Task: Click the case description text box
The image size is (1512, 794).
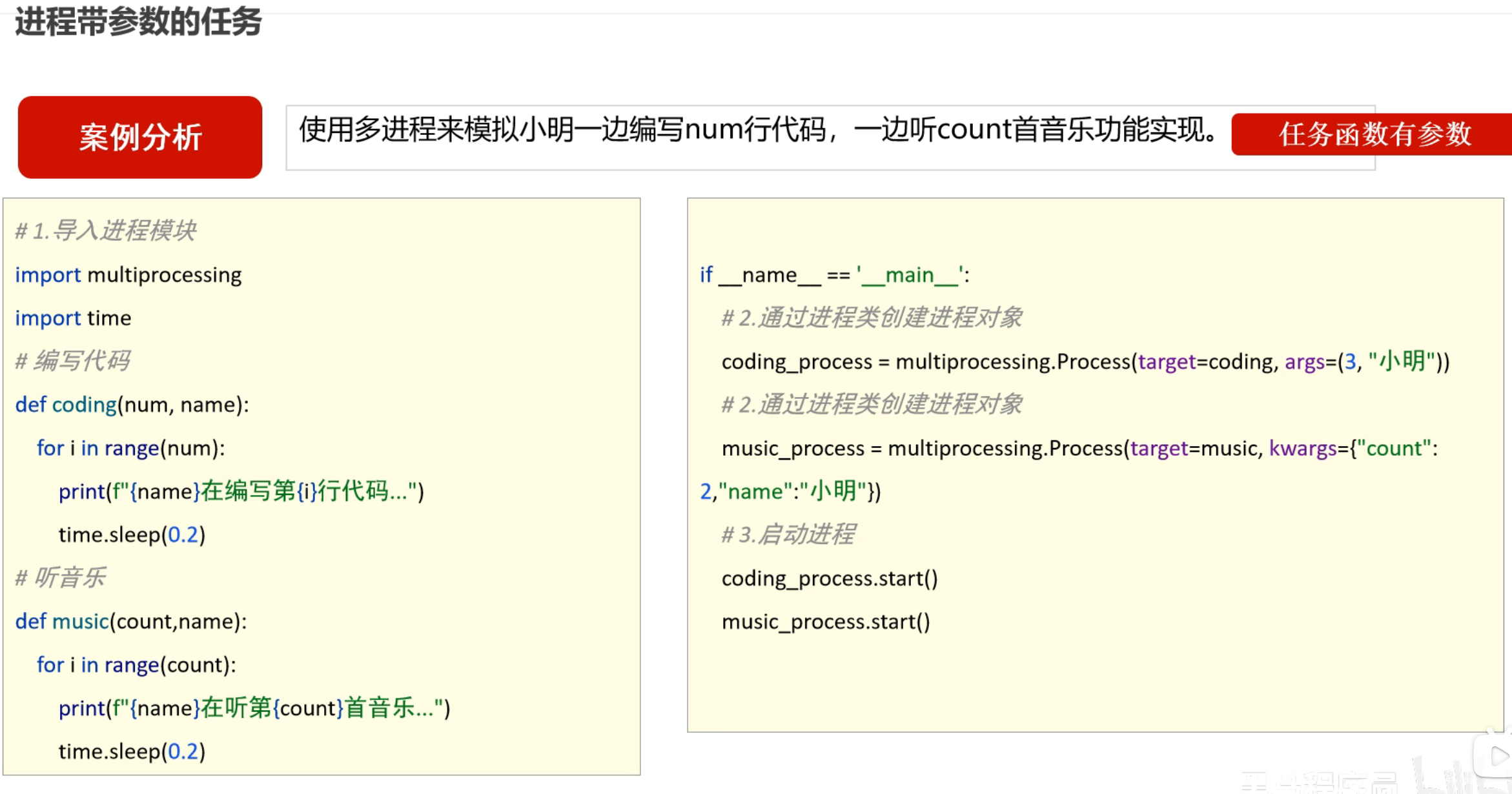Action: click(755, 131)
